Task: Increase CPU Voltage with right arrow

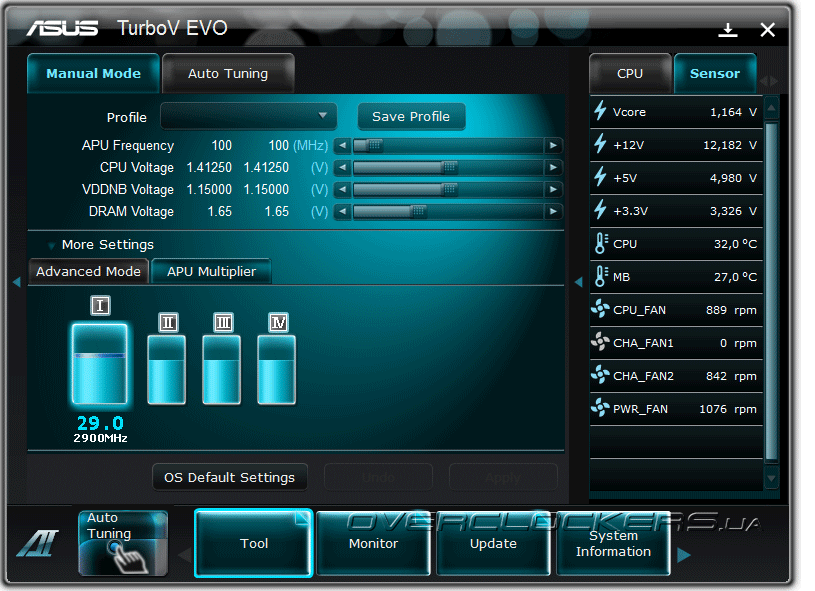Action: coord(554,167)
